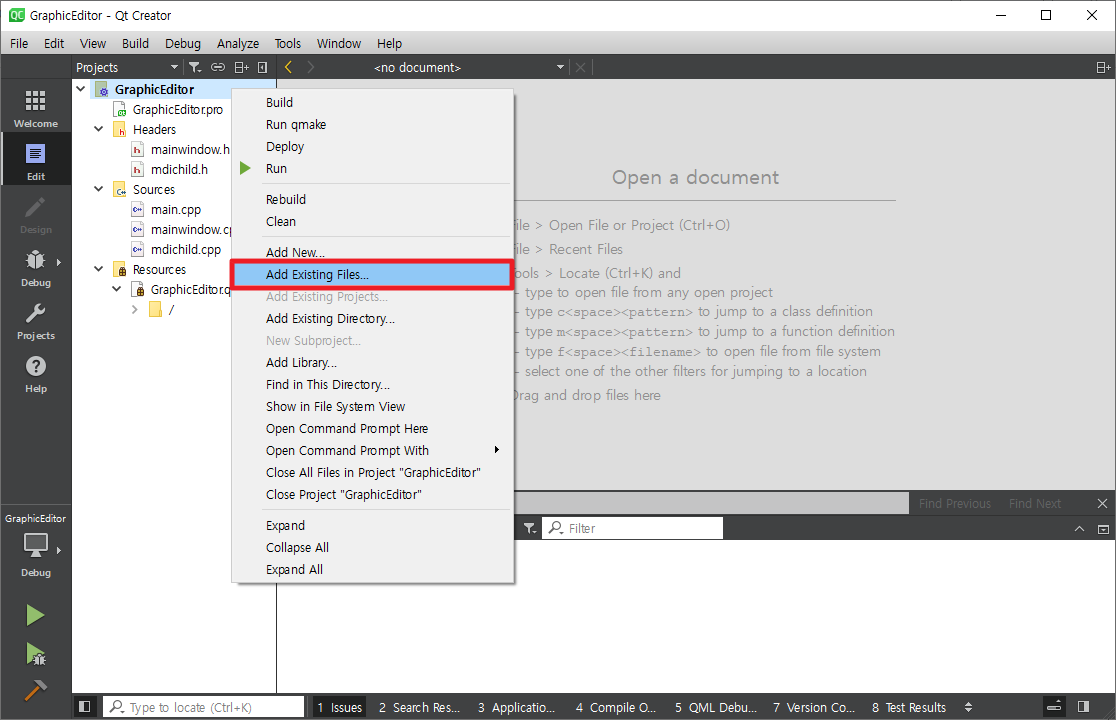Expand the "/" resource prefix folder
Viewport: 1116px width, 720px height.
pos(135,309)
